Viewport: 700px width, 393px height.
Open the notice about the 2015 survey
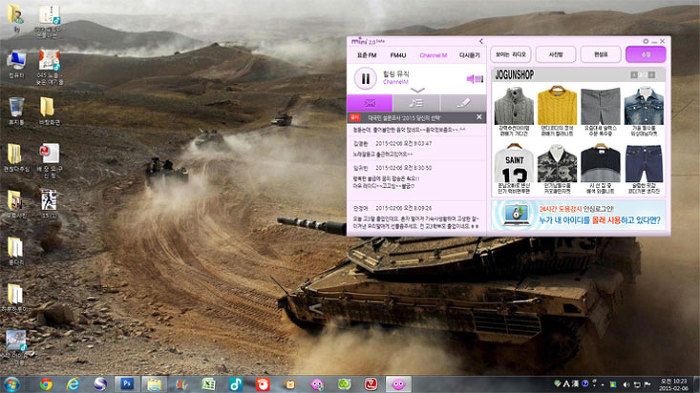[404, 117]
